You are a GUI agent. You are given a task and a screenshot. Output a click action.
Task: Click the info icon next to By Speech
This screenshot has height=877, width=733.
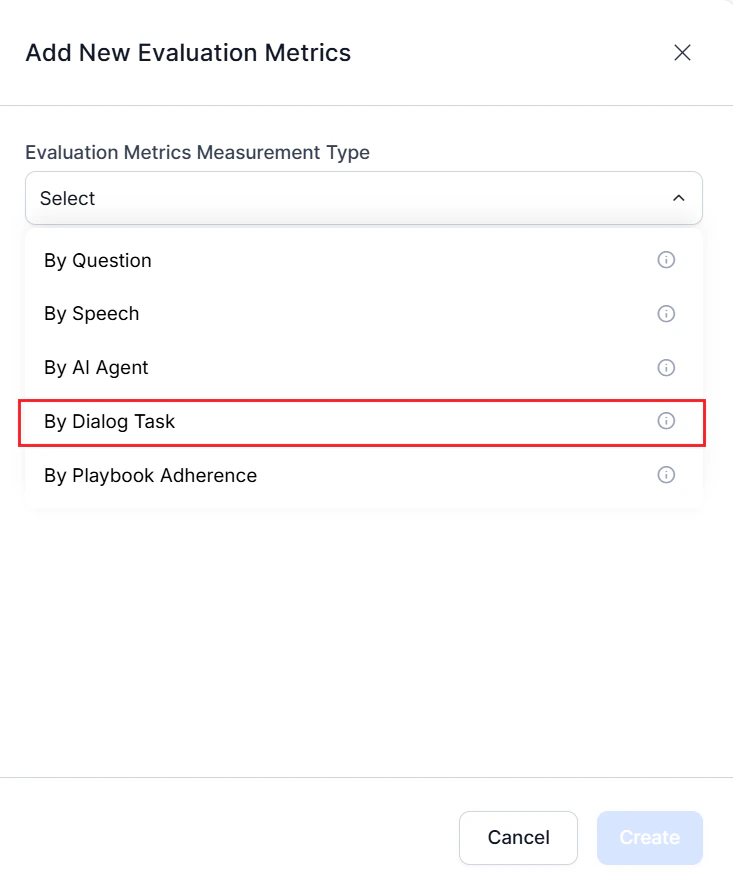pyautogui.click(x=666, y=314)
